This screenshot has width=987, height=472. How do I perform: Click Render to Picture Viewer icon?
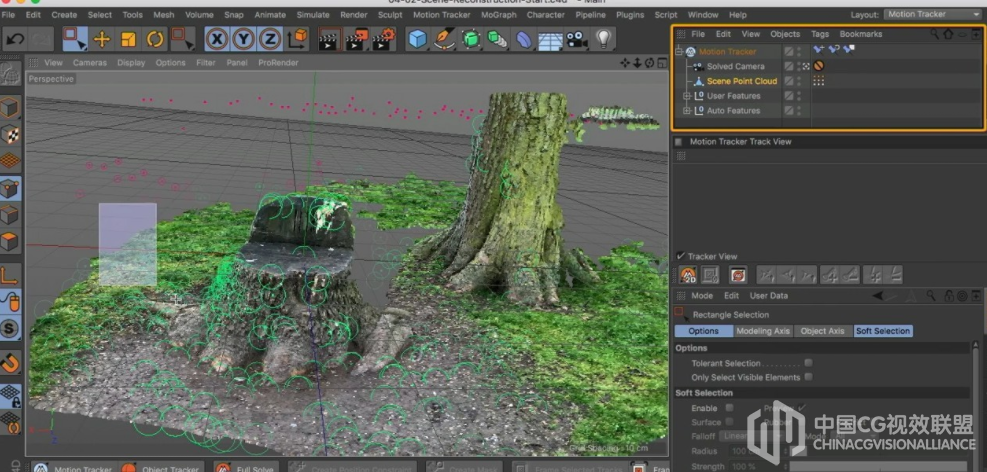coord(356,40)
